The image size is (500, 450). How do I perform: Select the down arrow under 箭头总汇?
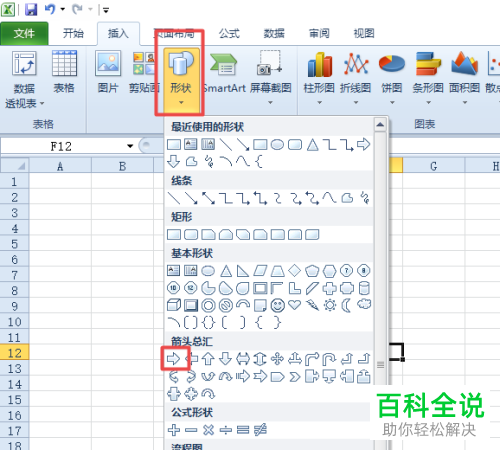click(x=226, y=359)
